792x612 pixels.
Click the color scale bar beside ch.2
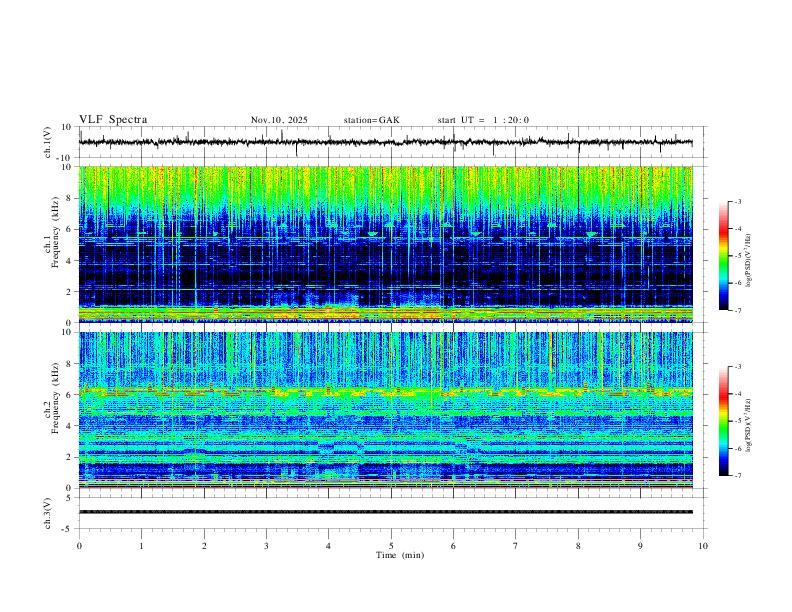click(723, 421)
